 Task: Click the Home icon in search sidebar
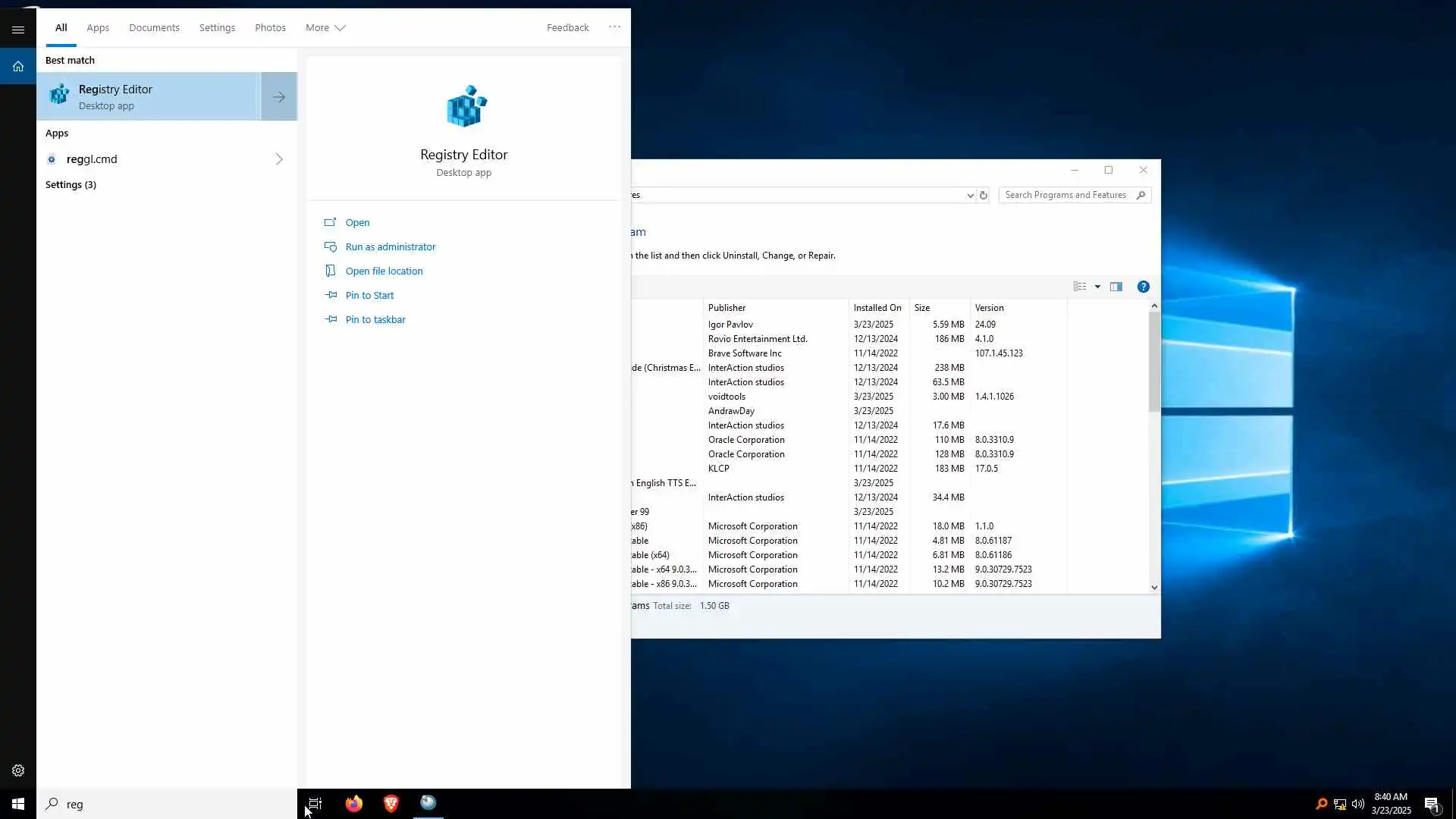pyautogui.click(x=18, y=67)
